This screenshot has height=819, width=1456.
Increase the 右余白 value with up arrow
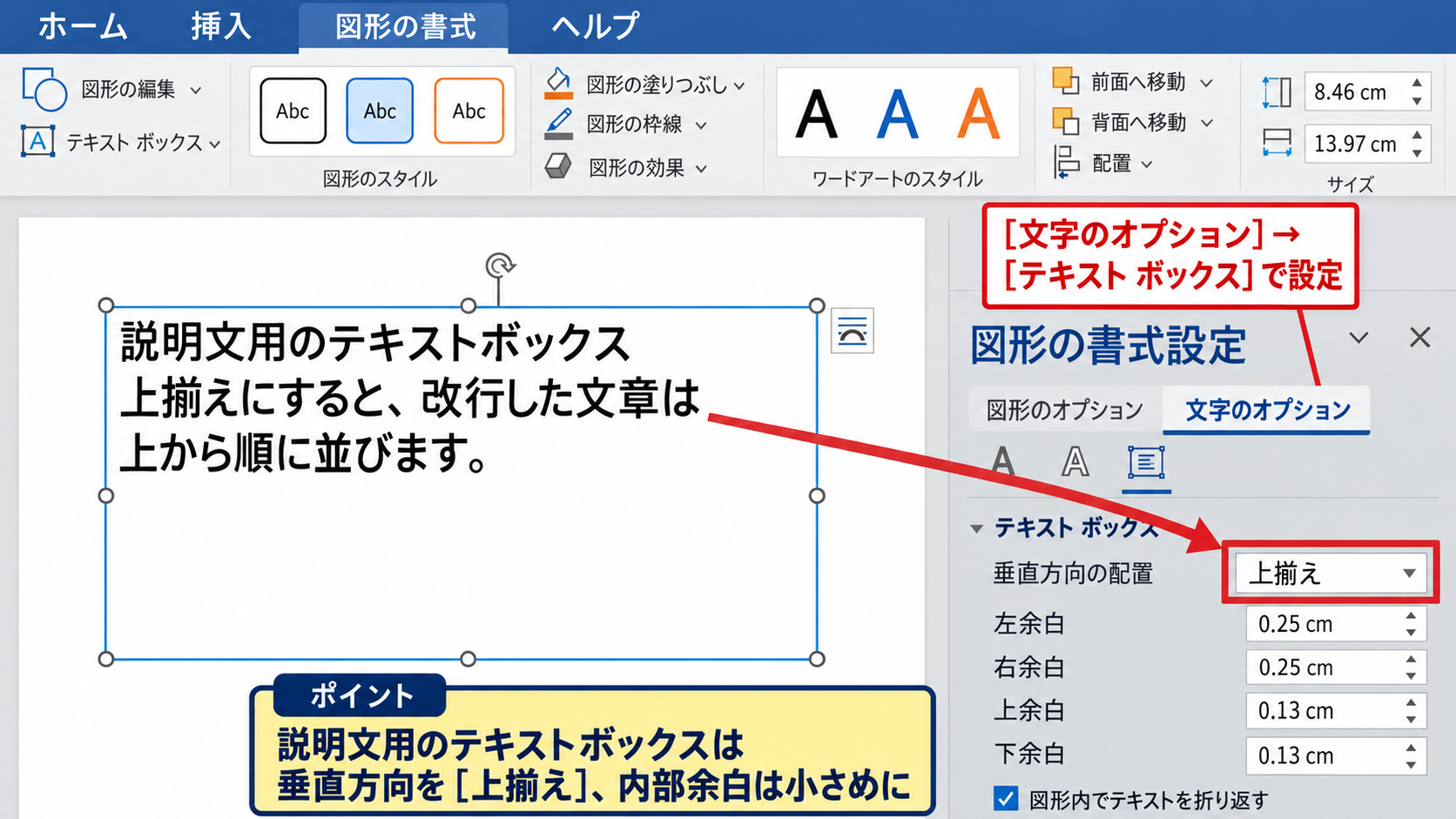(x=1411, y=660)
